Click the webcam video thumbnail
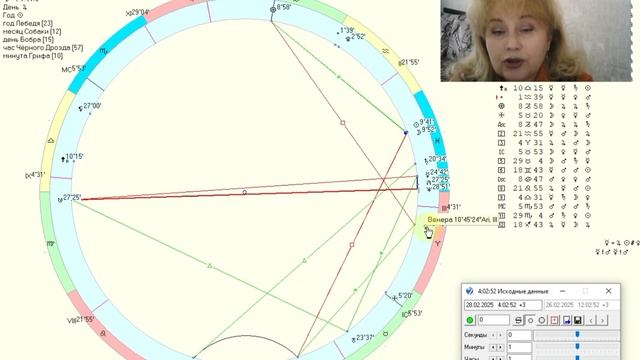The width and height of the screenshot is (640, 360). tap(536, 41)
